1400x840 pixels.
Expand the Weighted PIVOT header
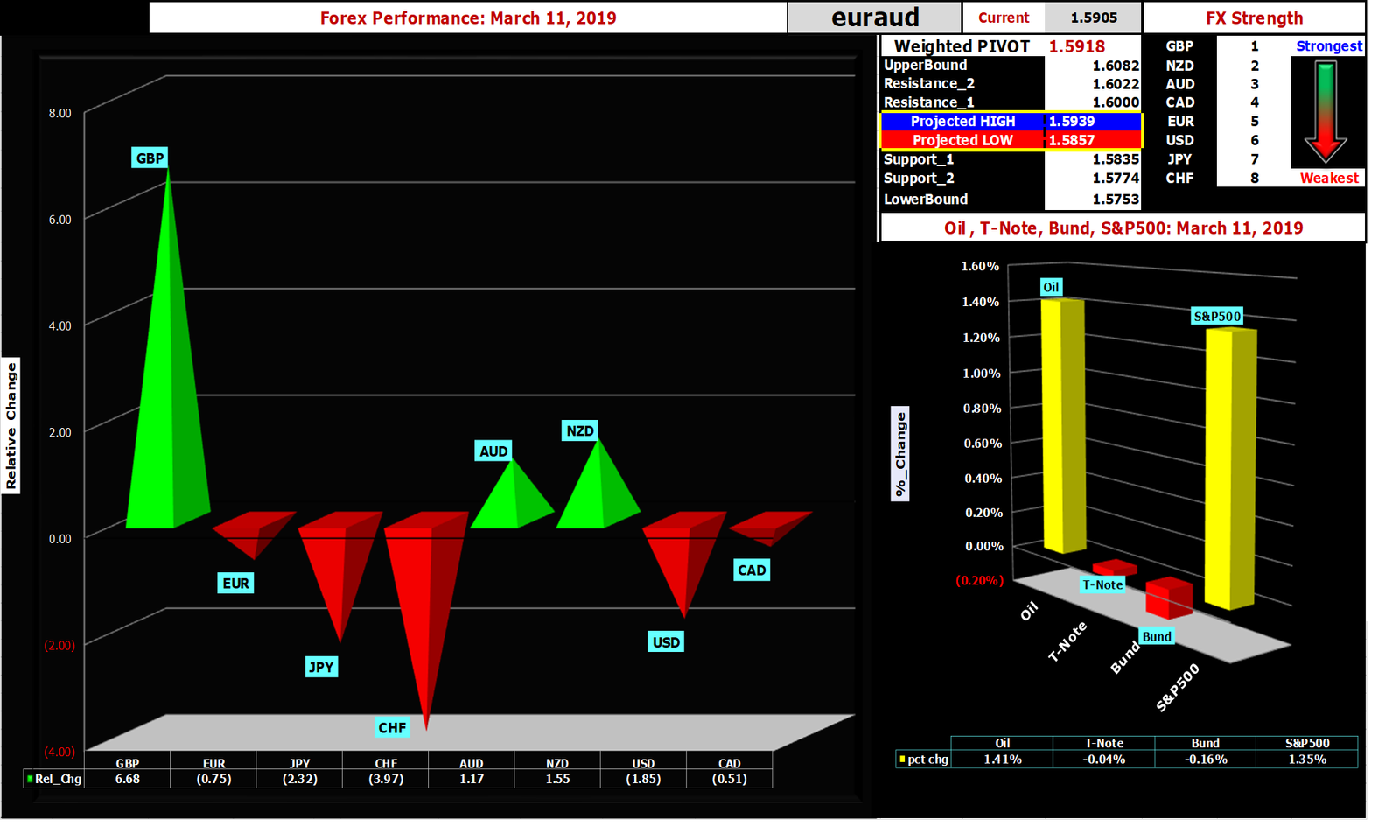coord(962,46)
